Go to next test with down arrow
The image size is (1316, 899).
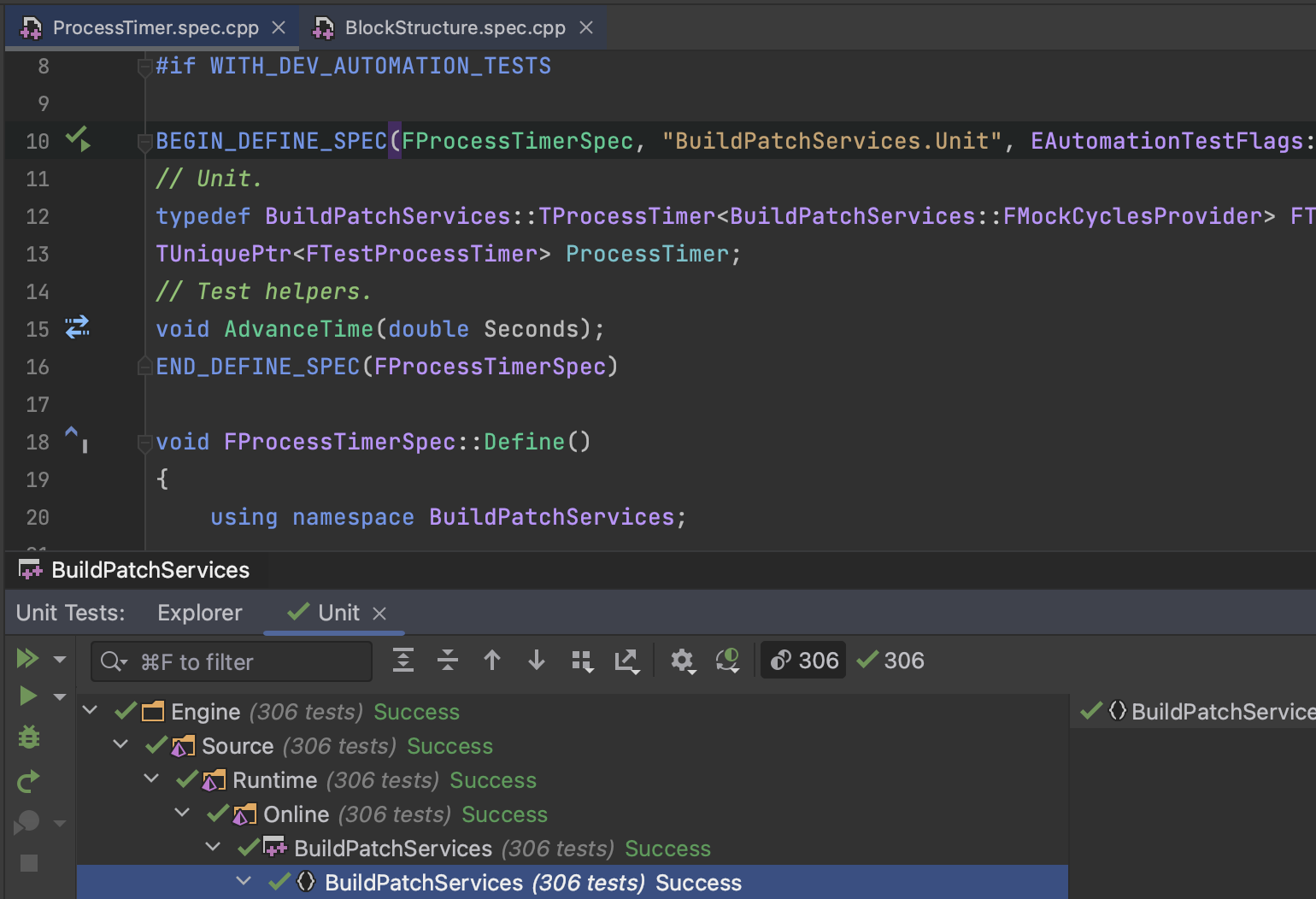click(537, 661)
